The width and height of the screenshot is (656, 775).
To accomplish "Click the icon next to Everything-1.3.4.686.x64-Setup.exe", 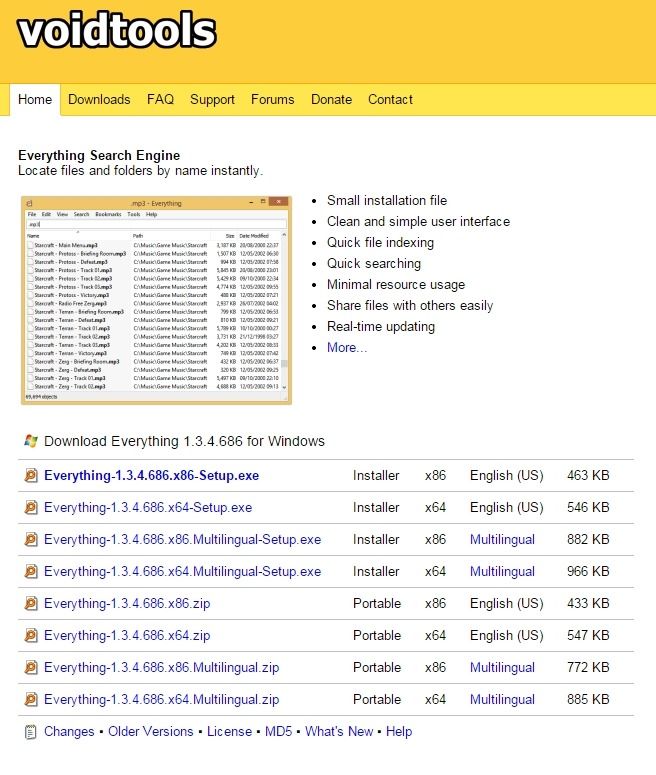I will 31,508.
